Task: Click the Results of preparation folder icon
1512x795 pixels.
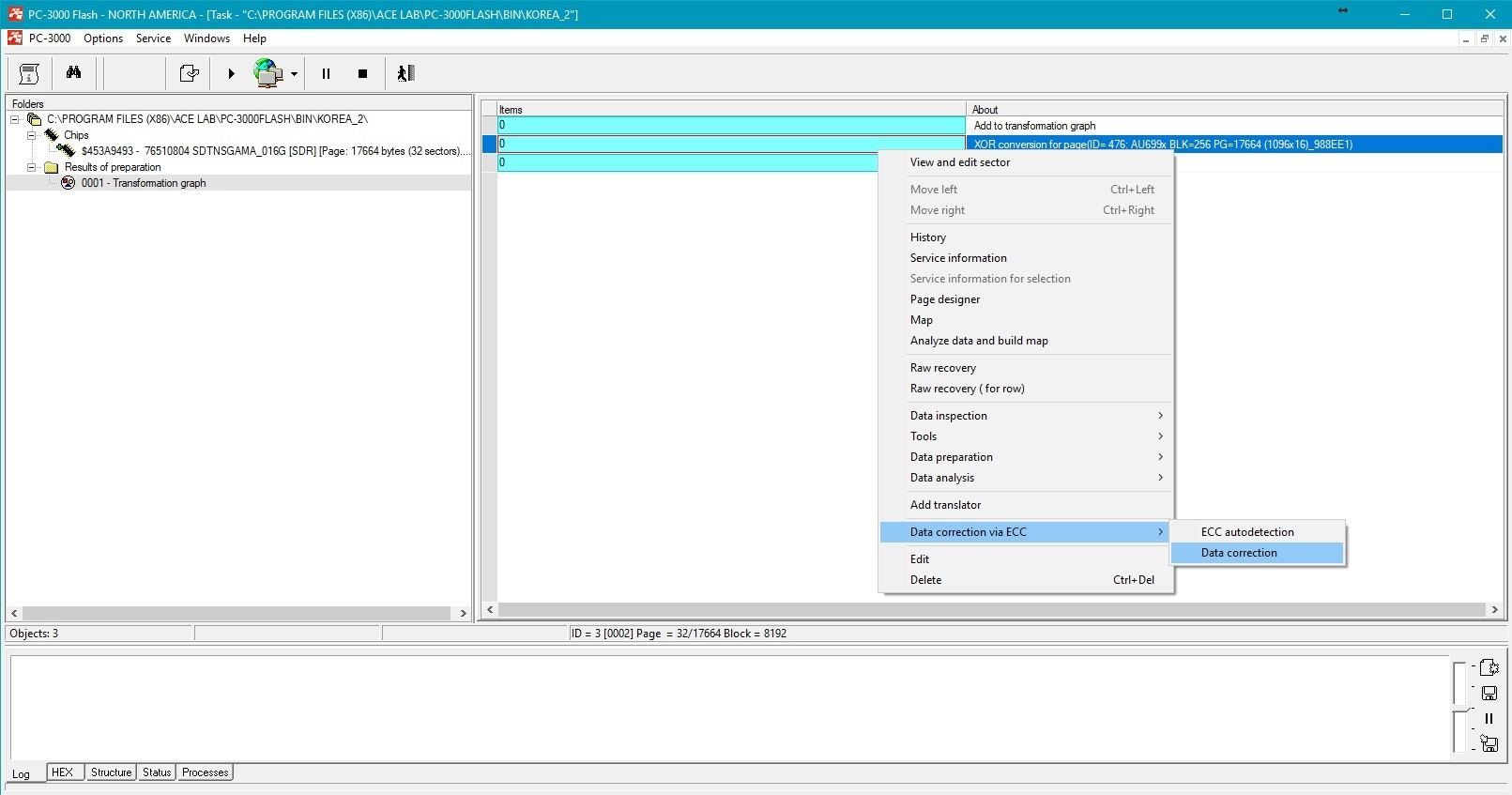Action: pos(52,167)
